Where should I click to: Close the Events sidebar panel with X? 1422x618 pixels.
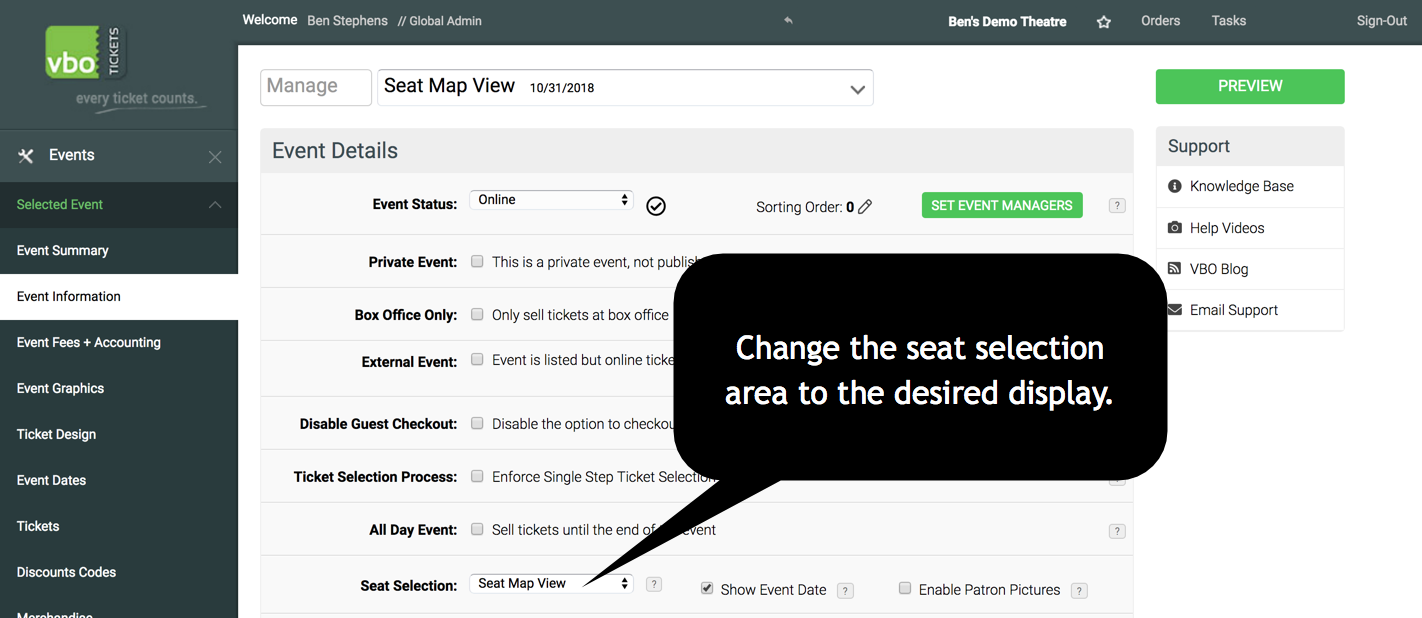click(x=215, y=157)
